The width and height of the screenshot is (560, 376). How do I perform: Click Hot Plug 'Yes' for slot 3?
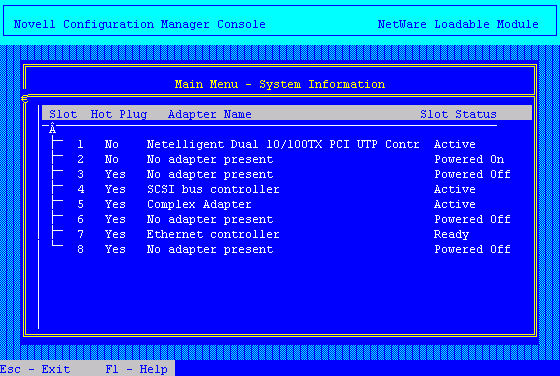point(115,174)
